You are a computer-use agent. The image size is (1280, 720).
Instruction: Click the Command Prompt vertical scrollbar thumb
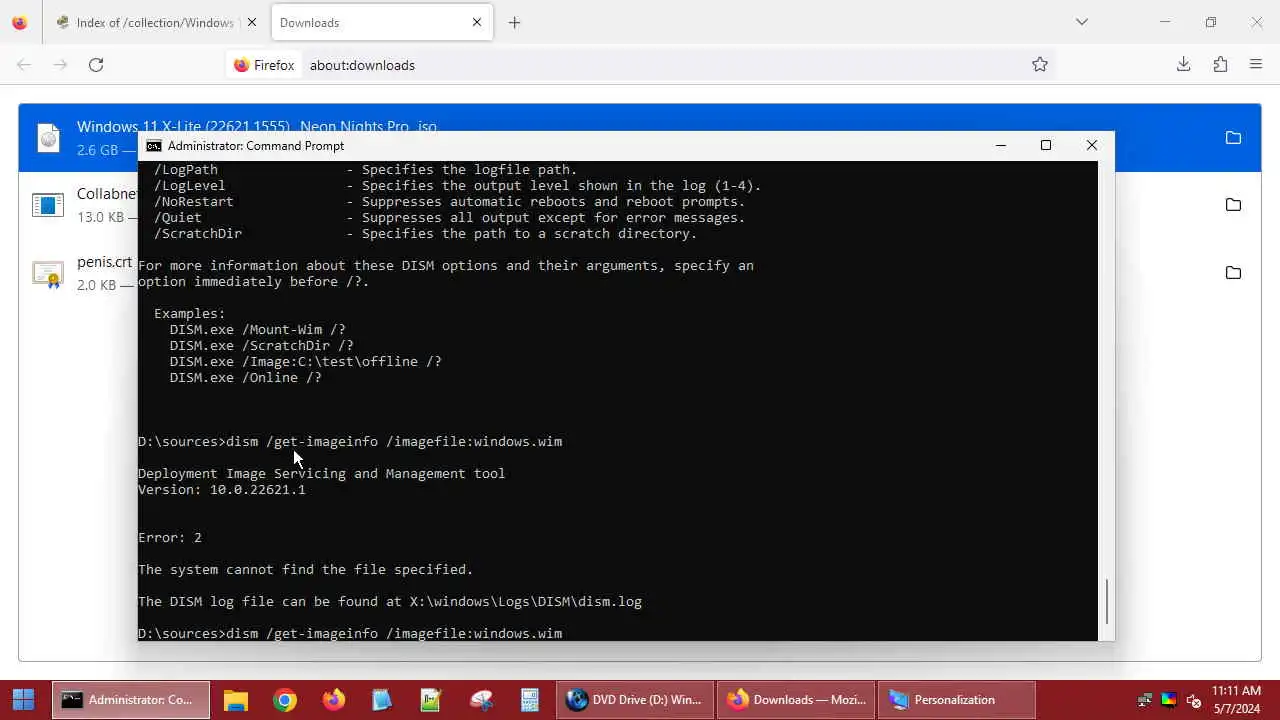coord(1106,602)
